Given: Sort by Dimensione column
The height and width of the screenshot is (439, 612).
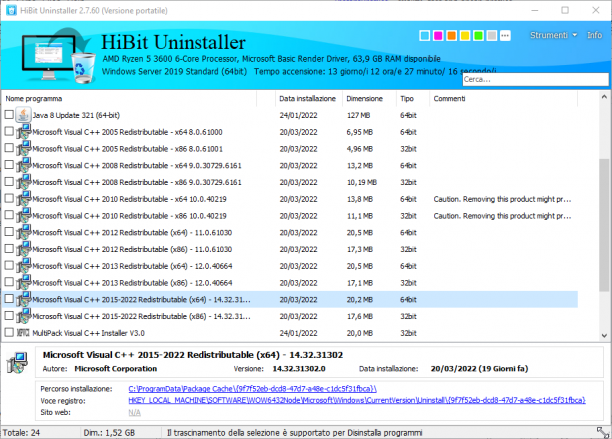Looking at the screenshot, I should point(369,99).
